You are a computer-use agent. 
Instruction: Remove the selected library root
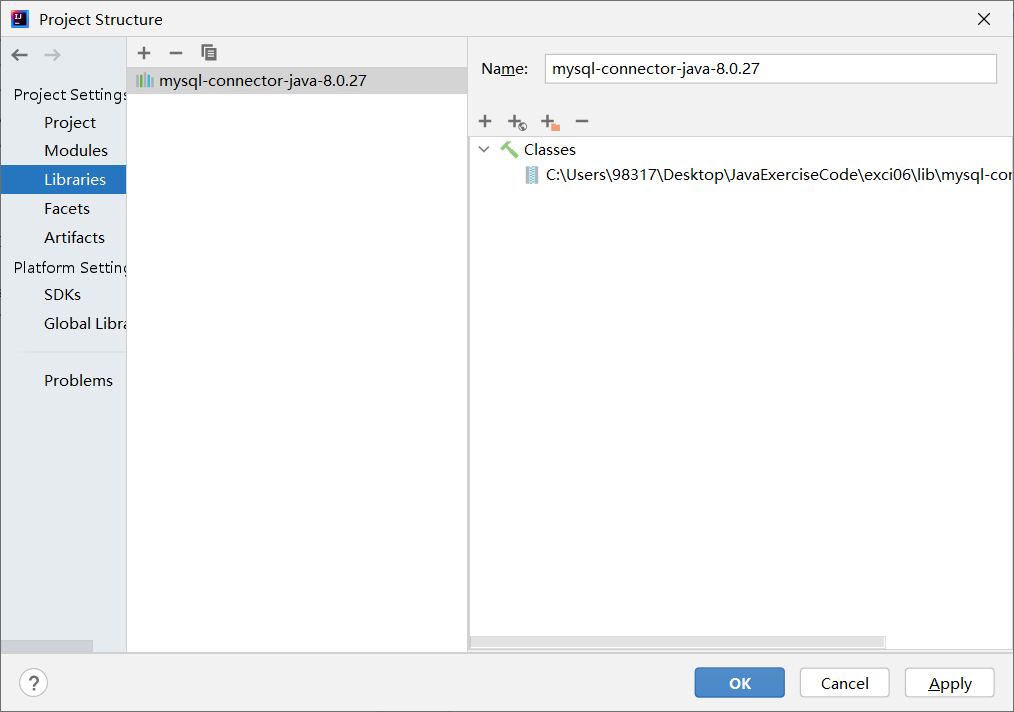pyautogui.click(x=582, y=121)
